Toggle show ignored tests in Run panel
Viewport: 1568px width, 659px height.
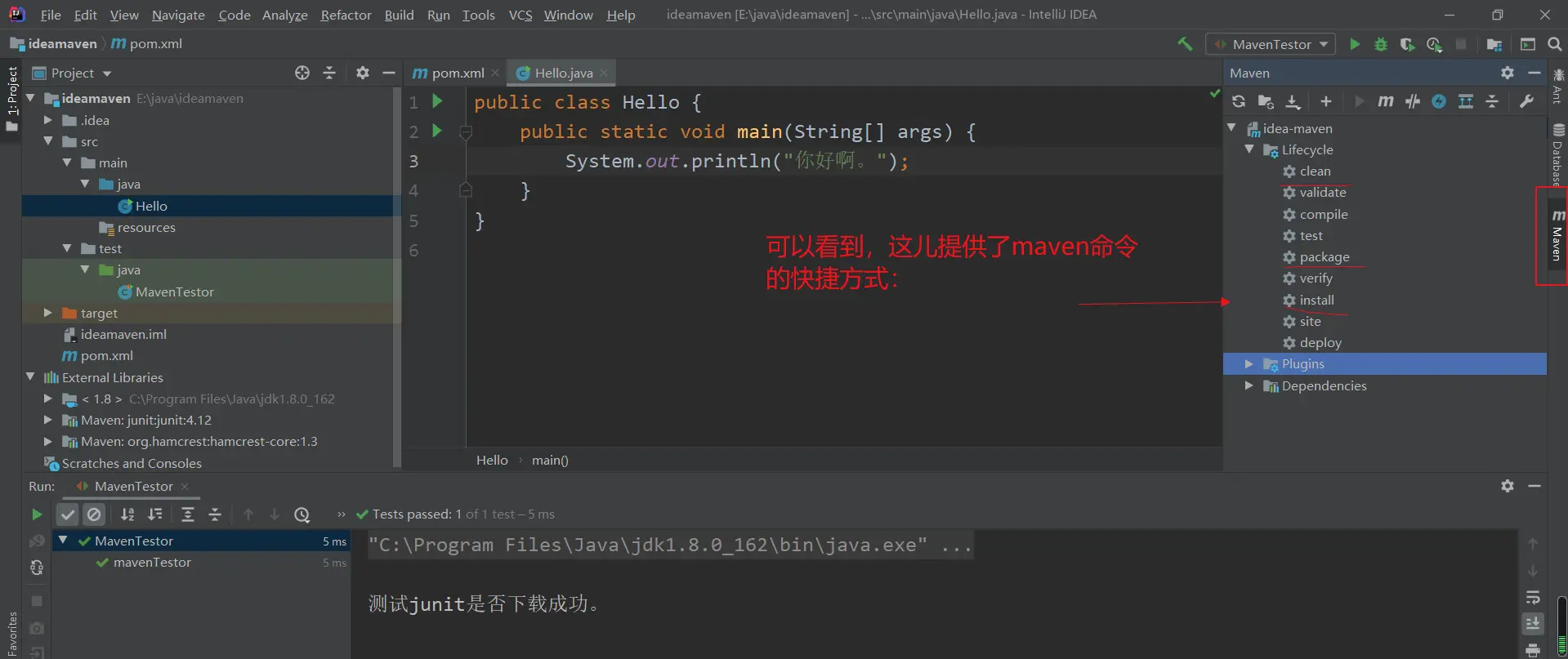click(94, 514)
